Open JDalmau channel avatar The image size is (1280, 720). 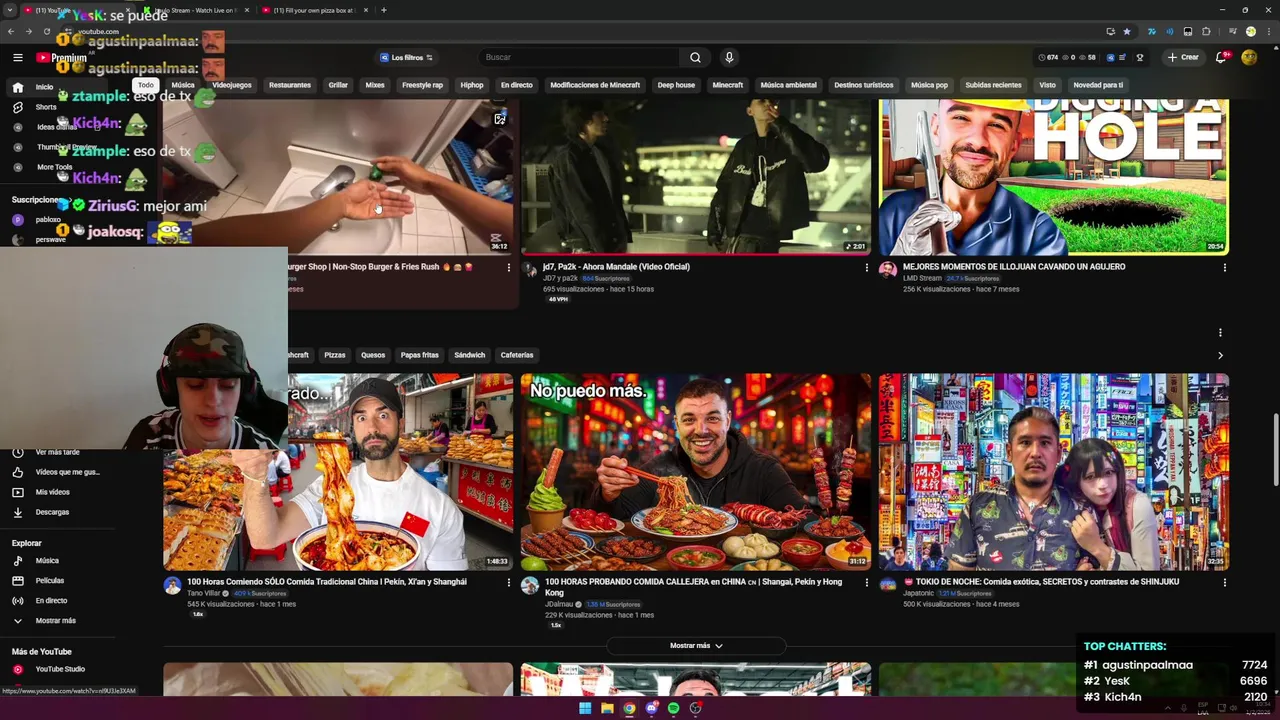(x=530, y=585)
